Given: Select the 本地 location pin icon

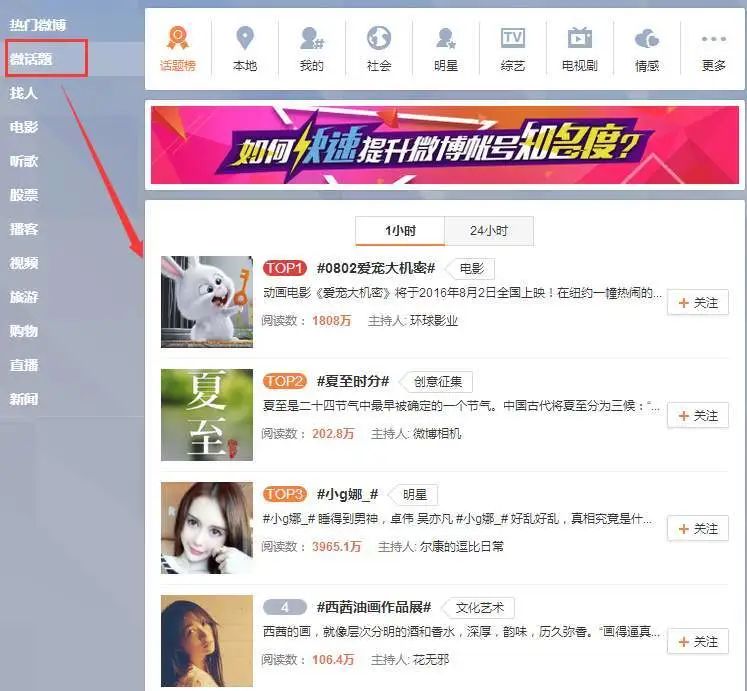Looking at the screenshot, I should click(x=244, y=40).
